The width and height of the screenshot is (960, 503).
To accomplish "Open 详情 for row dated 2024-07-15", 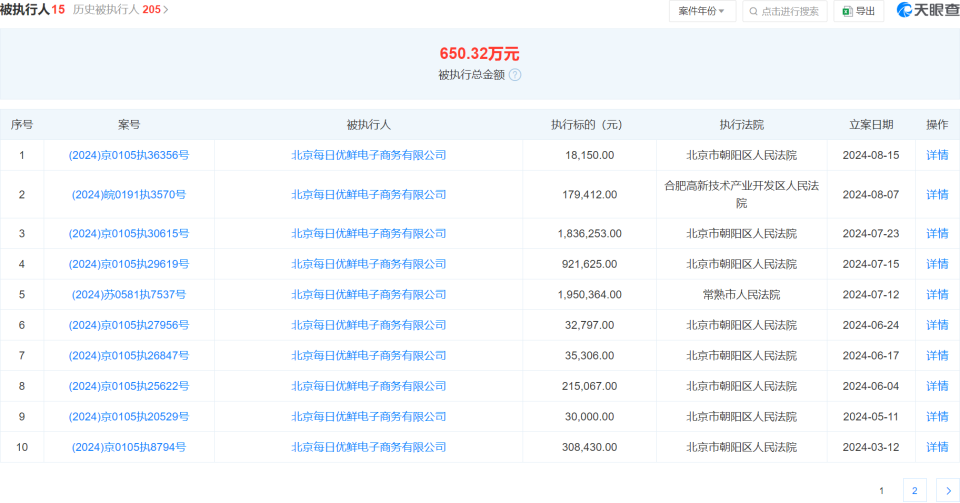I will (937, 264).
